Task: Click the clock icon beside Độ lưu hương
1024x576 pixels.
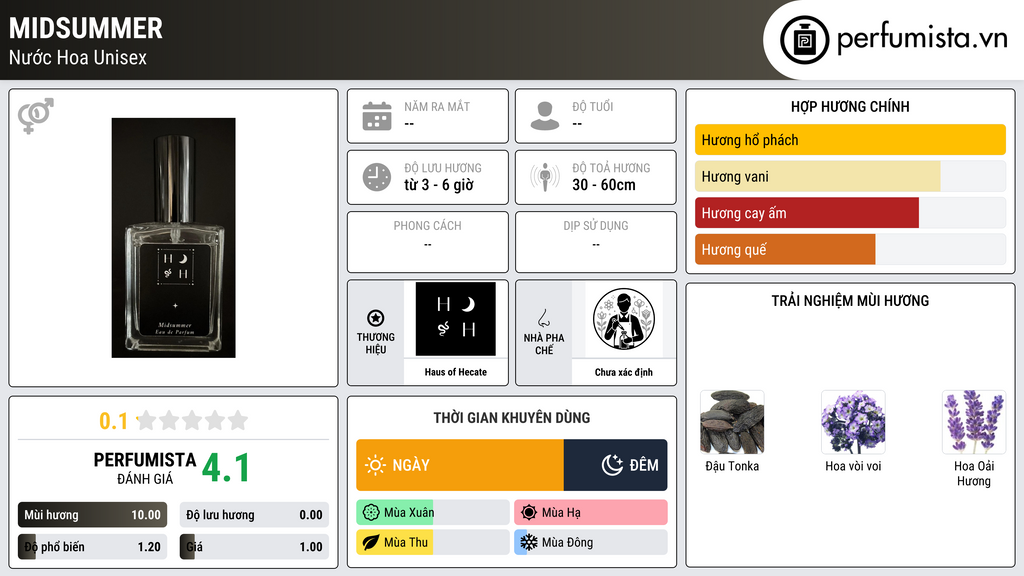Action: pos(377,177)
